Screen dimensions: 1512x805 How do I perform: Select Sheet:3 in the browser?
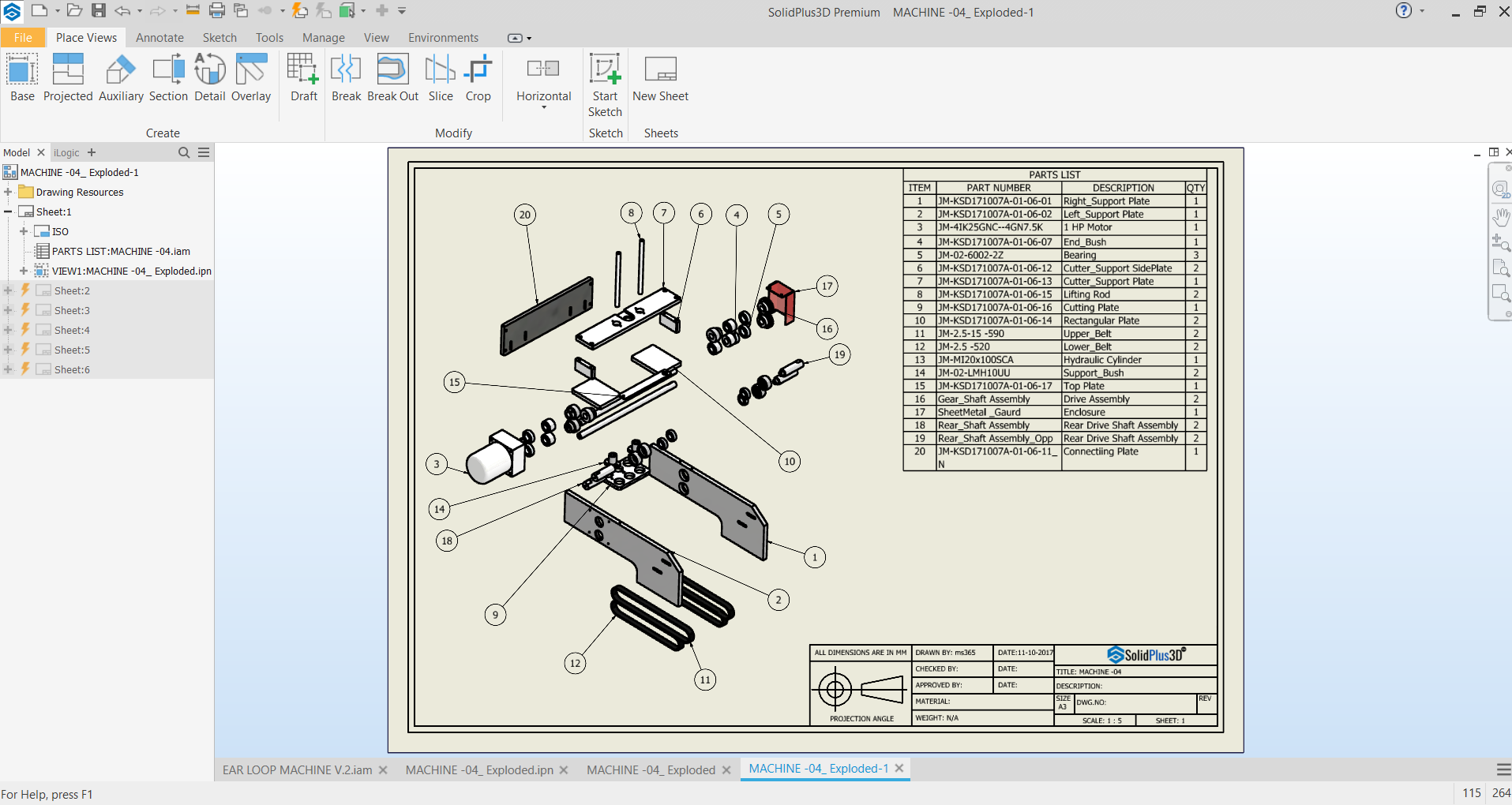(72, 310)
